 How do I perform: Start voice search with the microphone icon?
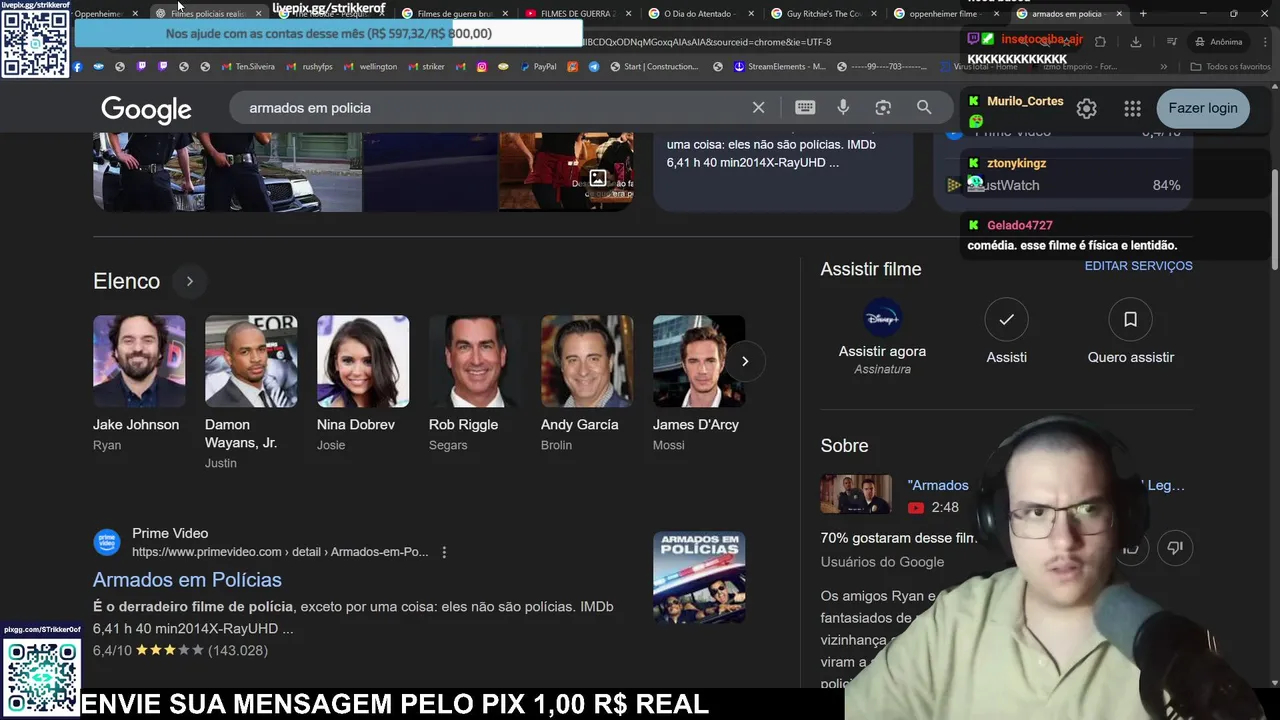click(843, 107)
